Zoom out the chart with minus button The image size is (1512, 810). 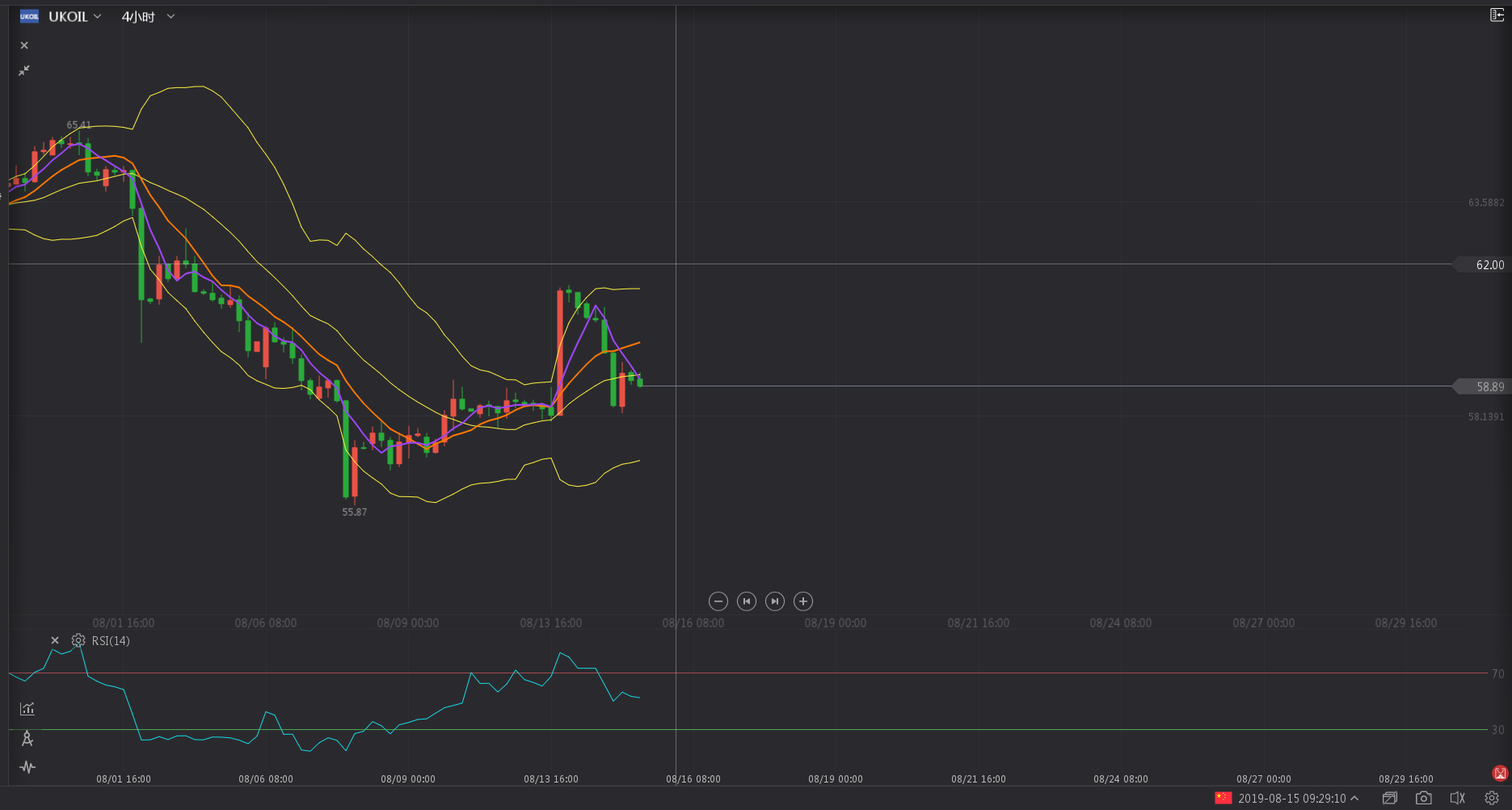(718, 601)
